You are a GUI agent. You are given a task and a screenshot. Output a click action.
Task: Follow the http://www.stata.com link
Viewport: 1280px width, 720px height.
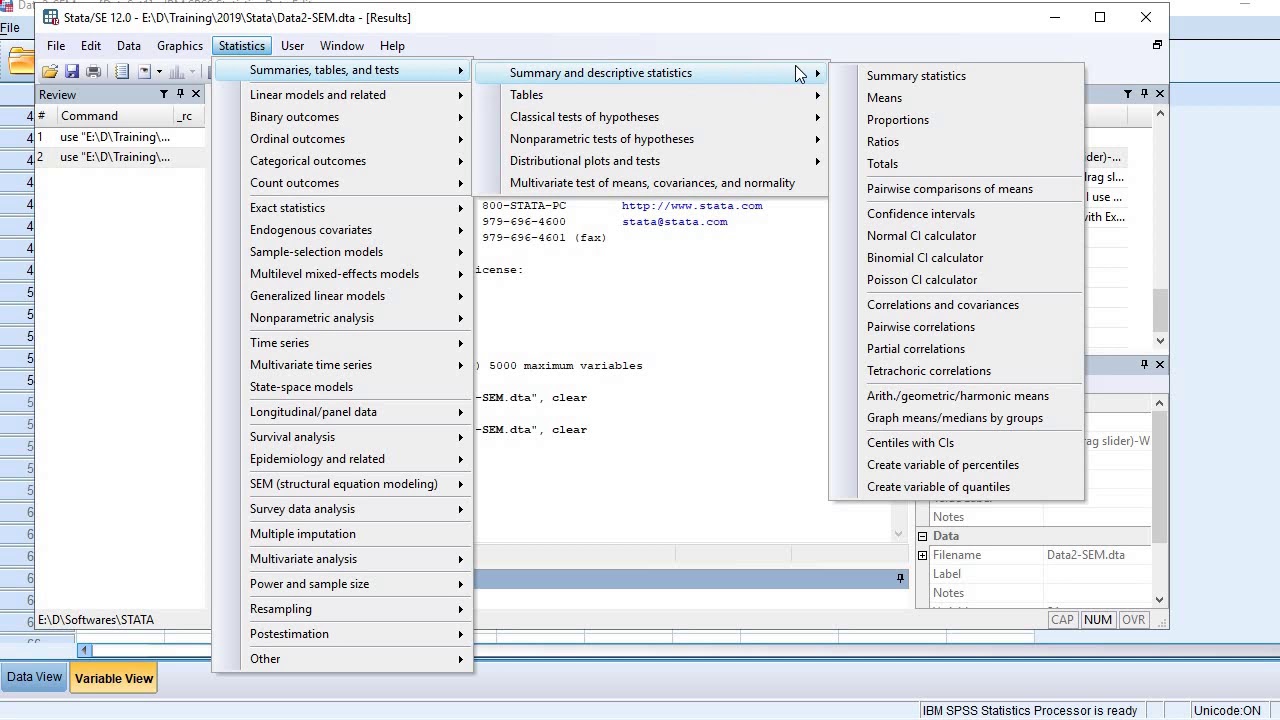tap(692, 206)
